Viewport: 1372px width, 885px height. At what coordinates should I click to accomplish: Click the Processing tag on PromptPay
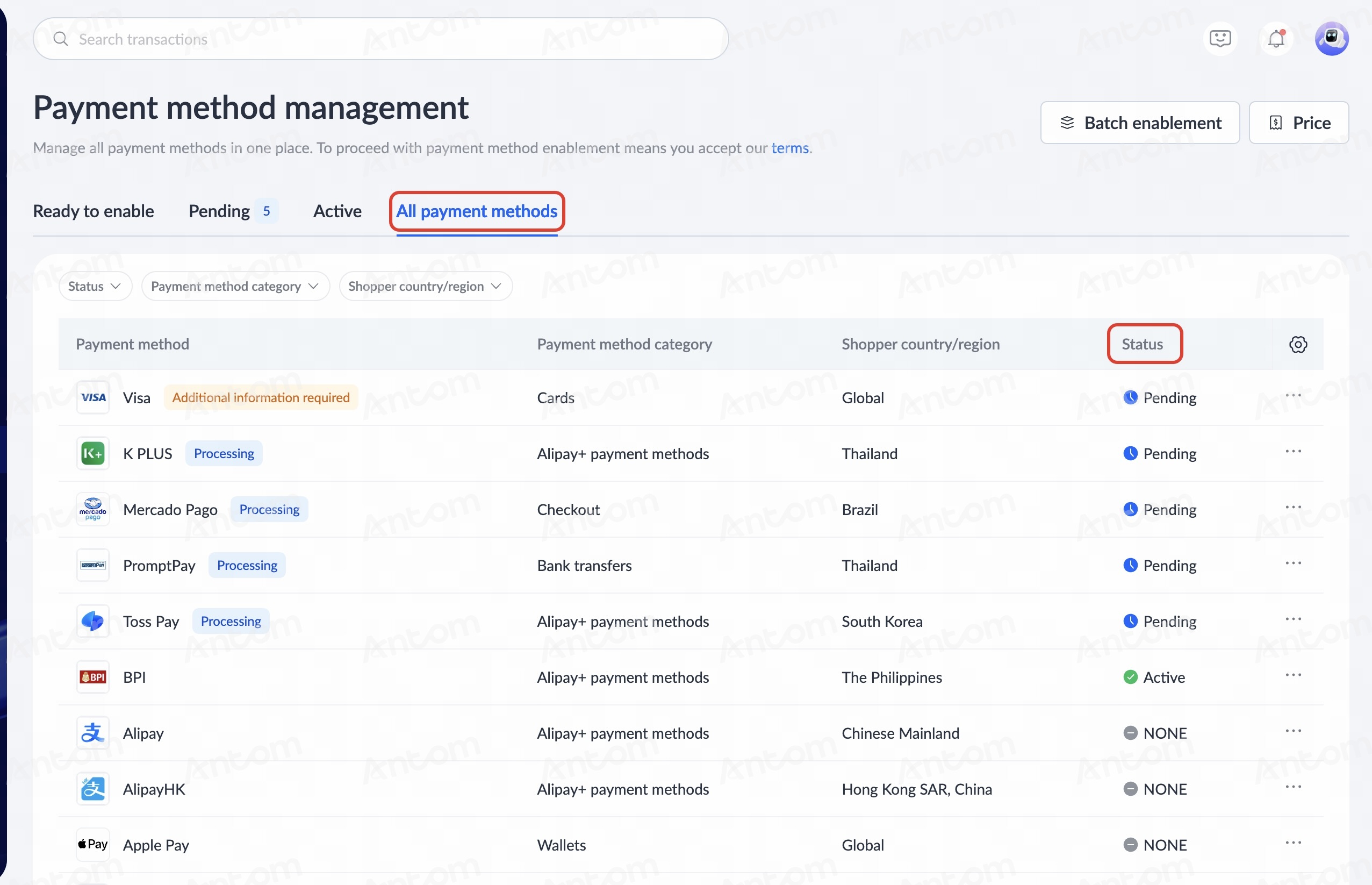click(x=247, y=566)
